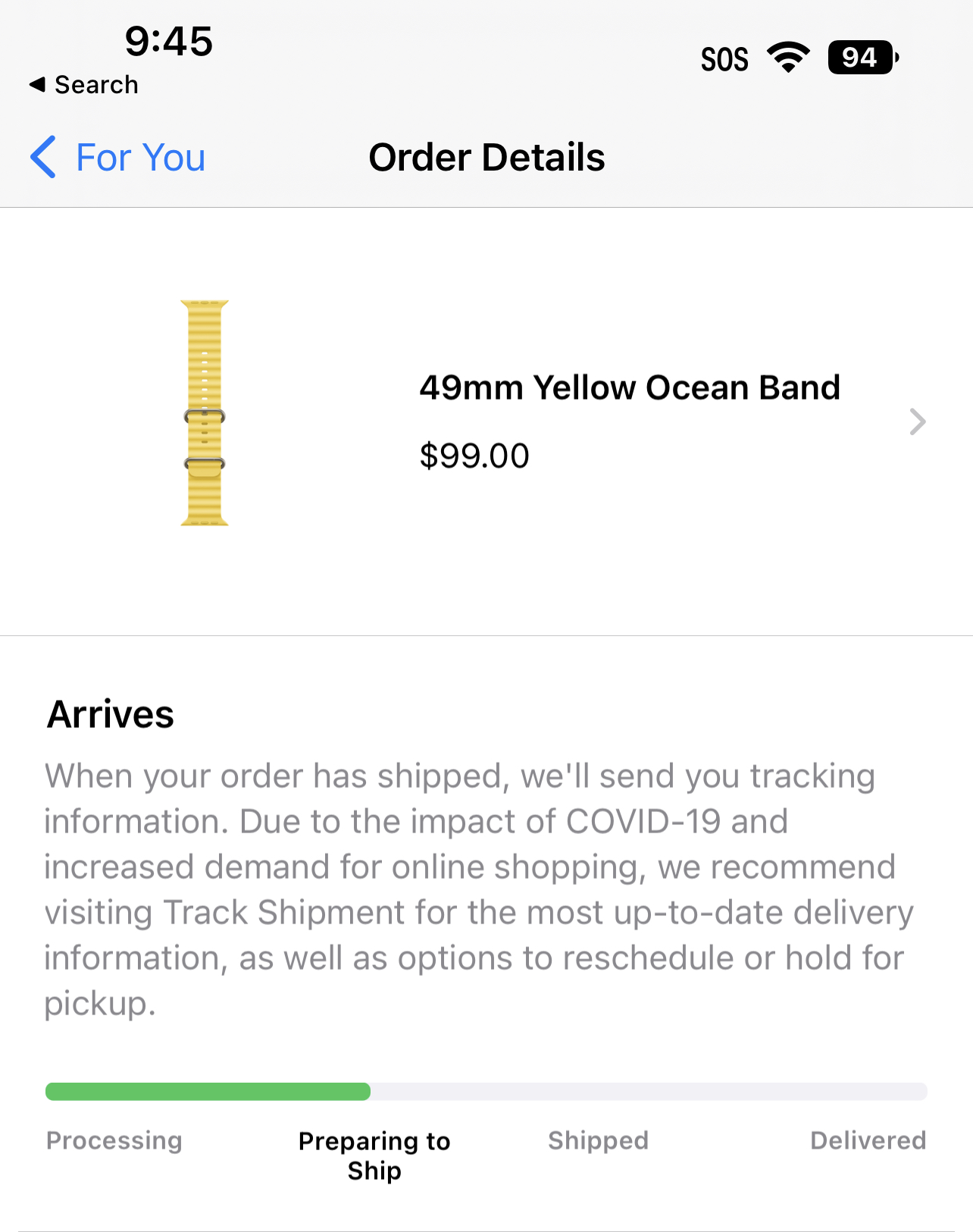This screenshot has width=973, height=1232.
Task: Return to Search via back arrow
Action: click(x=83, y=85)
